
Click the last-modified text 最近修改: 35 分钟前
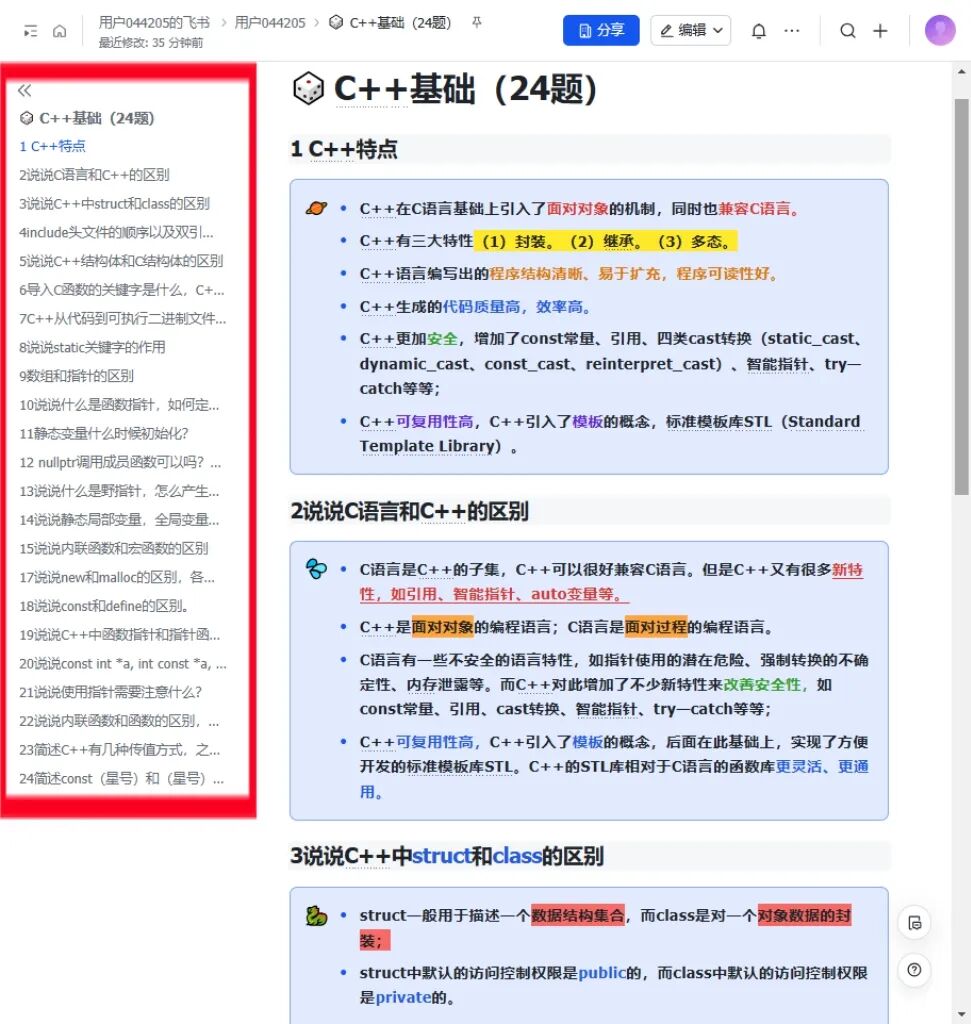[151, 43]
